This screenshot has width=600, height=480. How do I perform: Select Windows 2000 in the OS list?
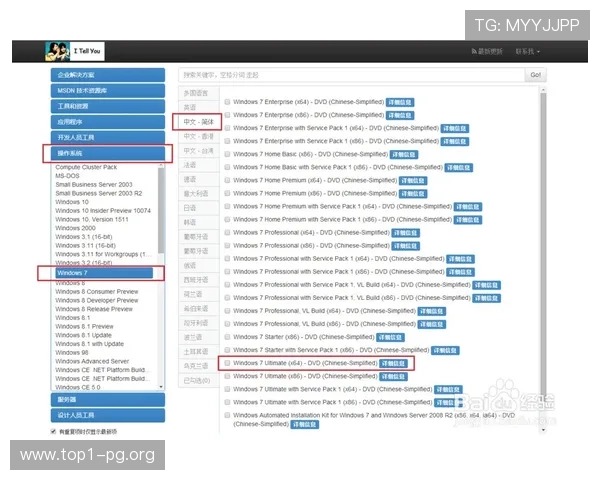pyautogui.click(x=75, y=228)
